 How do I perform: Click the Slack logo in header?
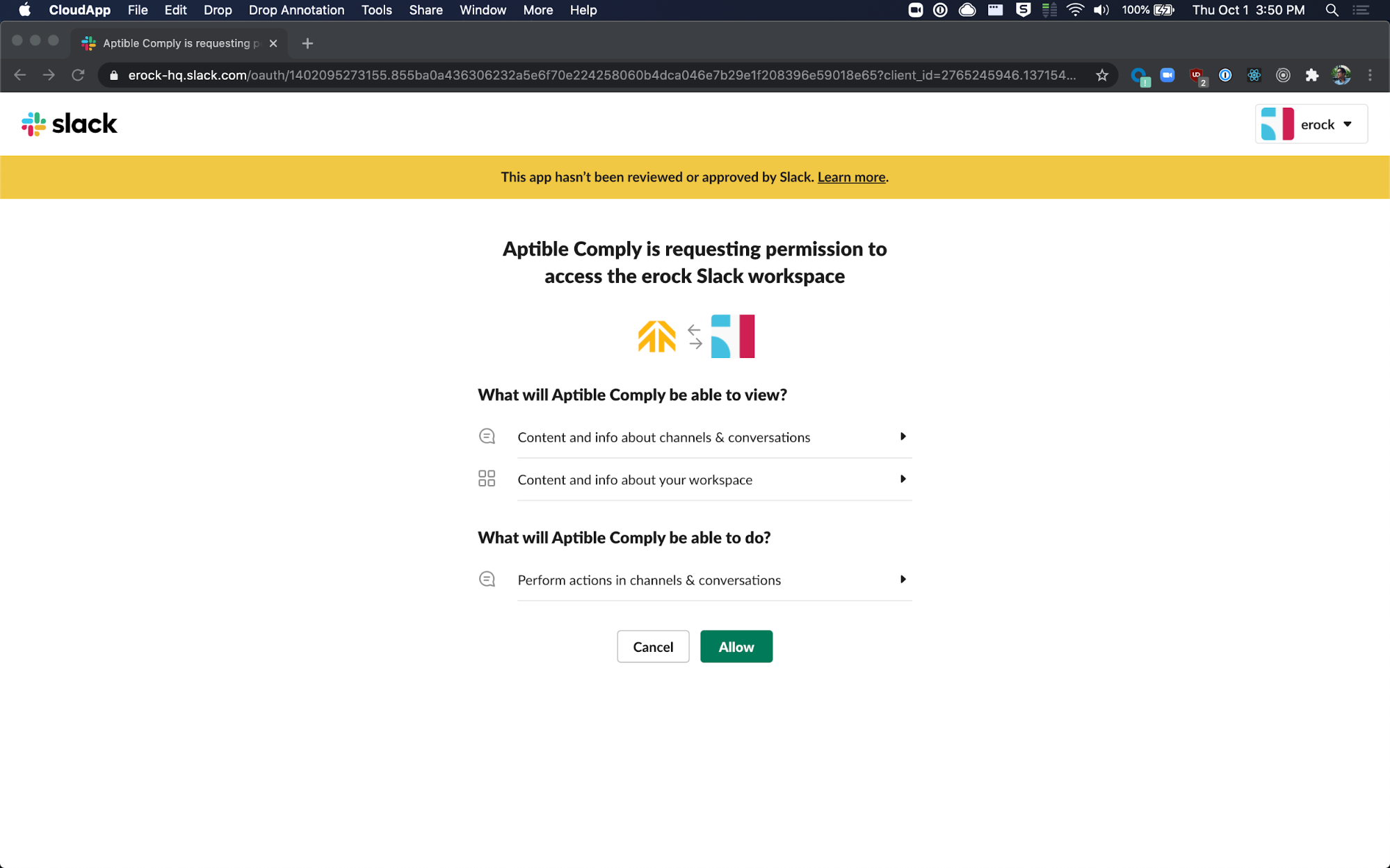coord(69,124)
